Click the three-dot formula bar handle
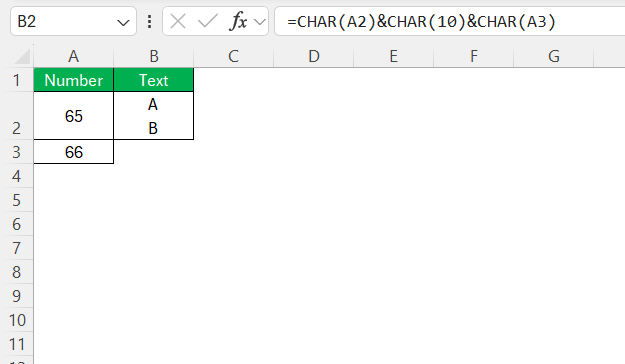This screenshot has height=364, width=625. point(149,21)
